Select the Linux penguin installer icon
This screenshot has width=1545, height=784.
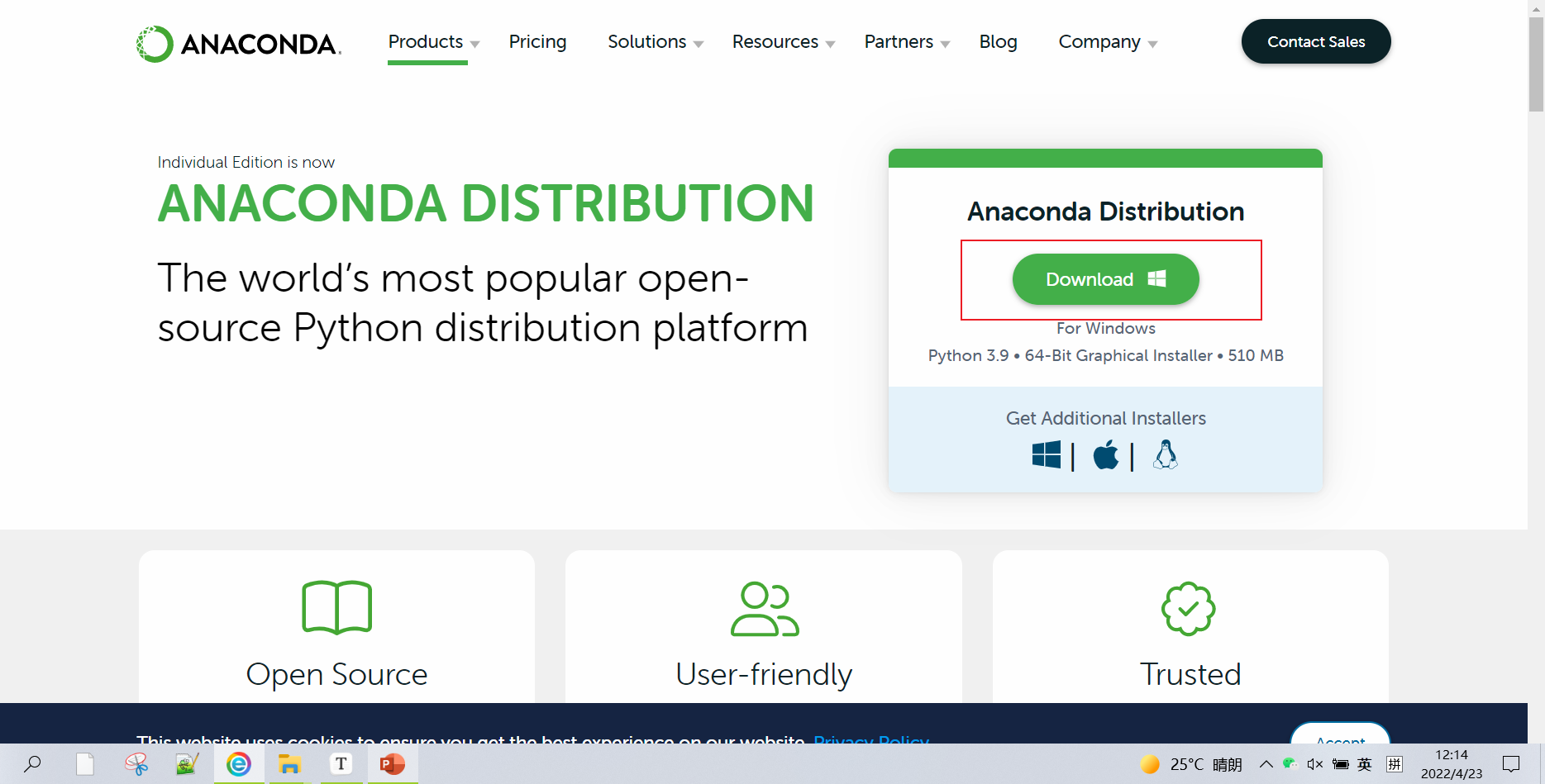click(1166, 454)
